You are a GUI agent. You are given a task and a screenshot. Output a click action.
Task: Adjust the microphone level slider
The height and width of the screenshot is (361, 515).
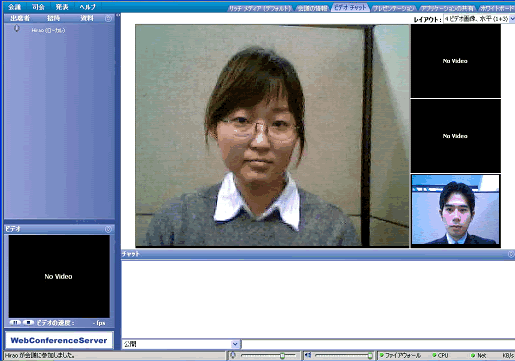pos(268,356)
